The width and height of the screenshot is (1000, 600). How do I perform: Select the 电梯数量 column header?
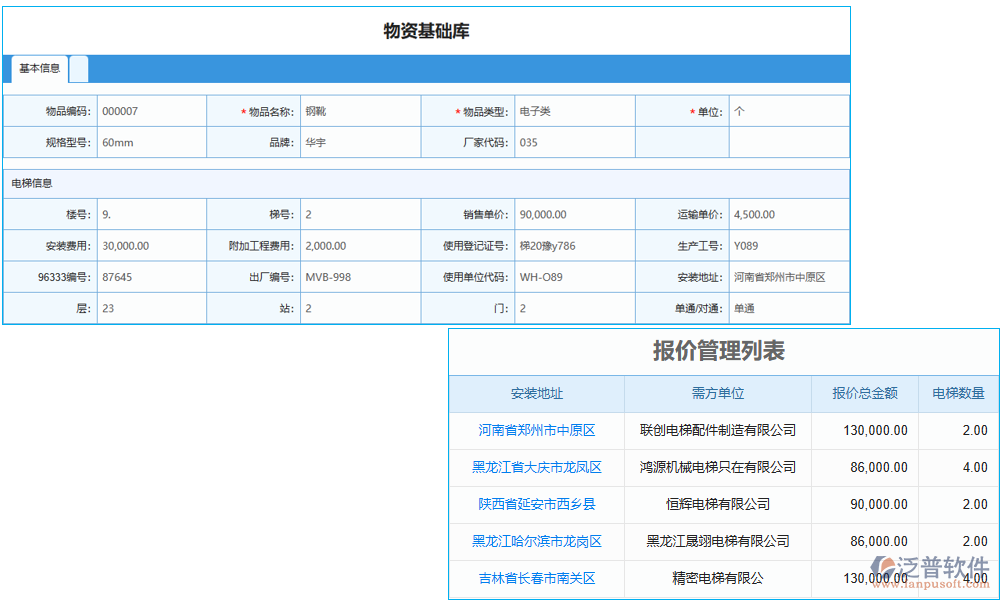[x=957, y=393]
